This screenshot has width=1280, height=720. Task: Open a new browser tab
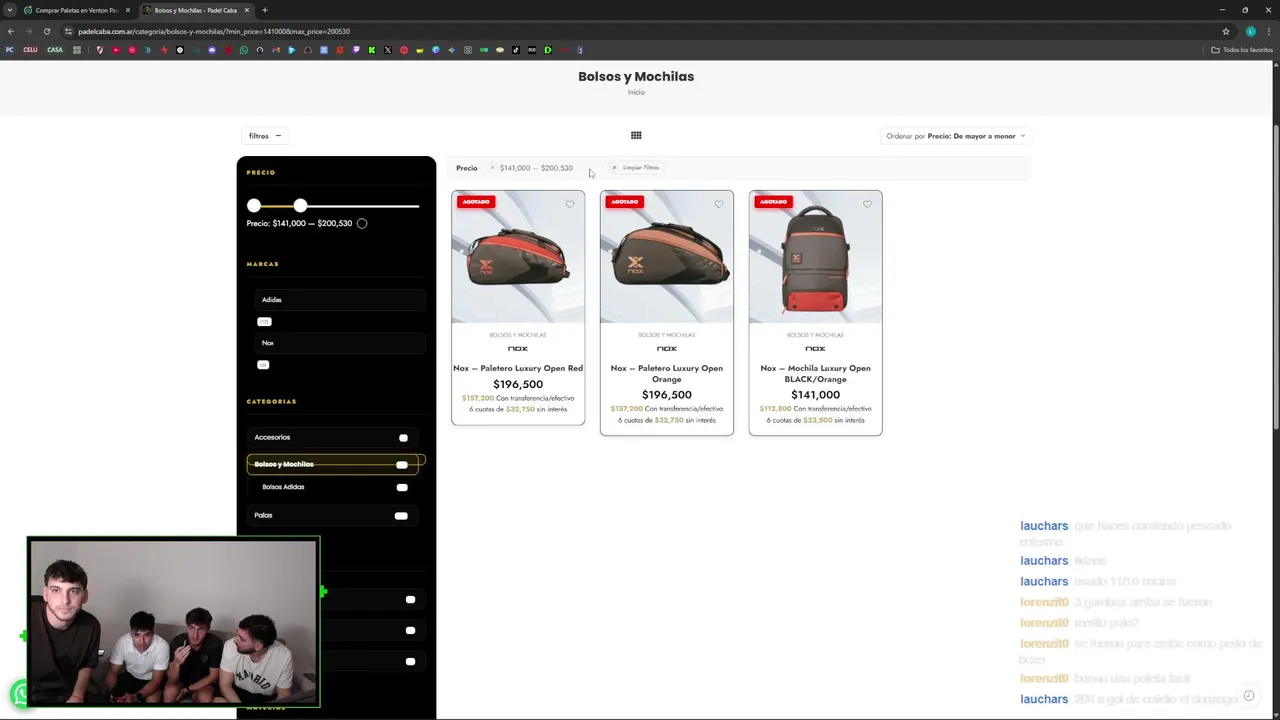[x=265, y=10]
